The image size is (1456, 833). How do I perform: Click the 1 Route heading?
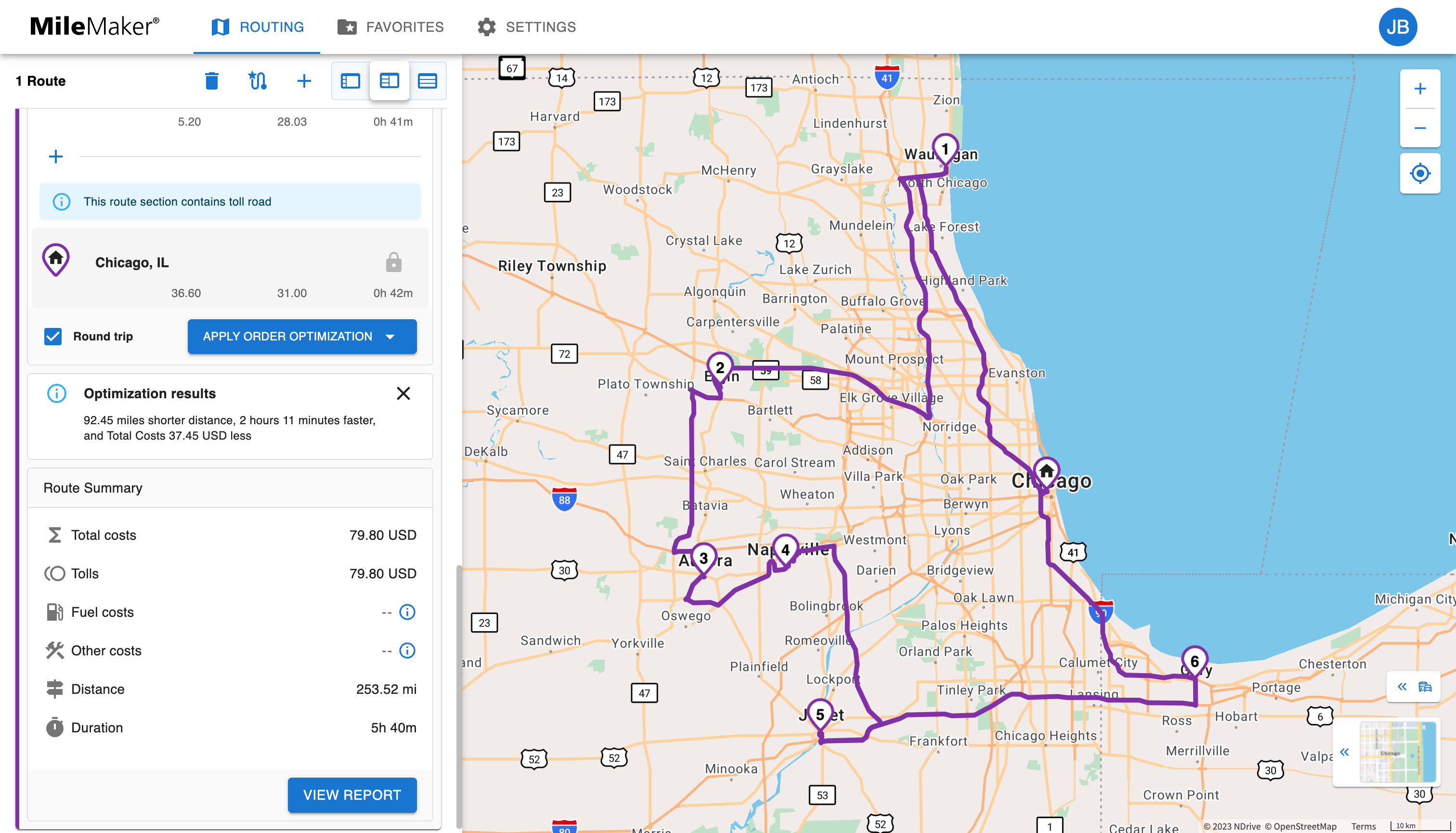(40, 81)
